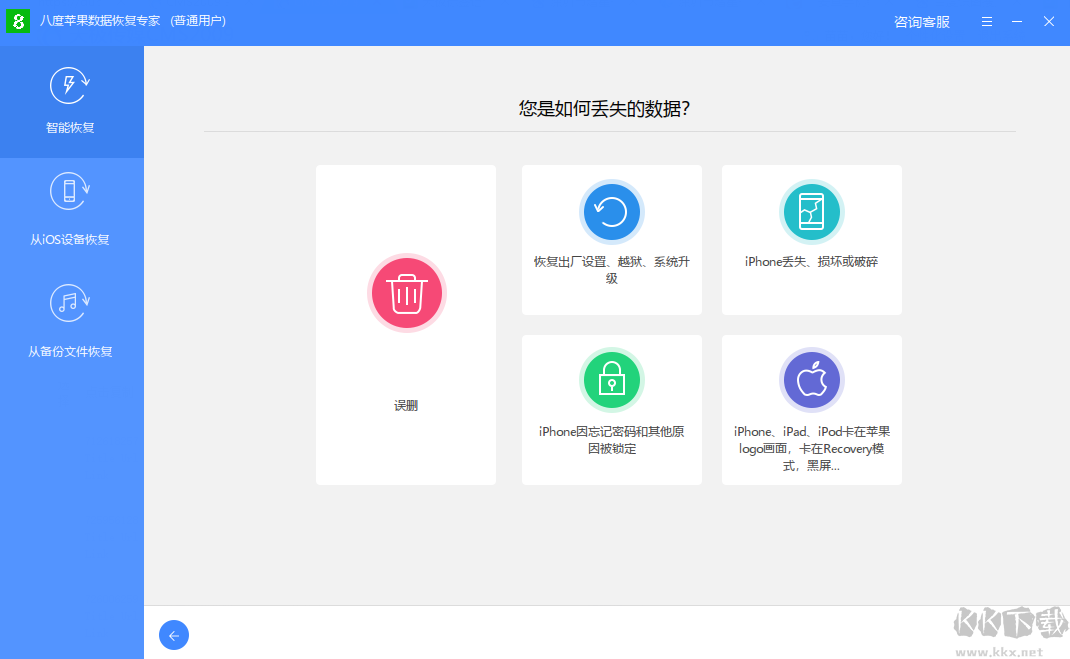Open 从备份文件恢复 via music-note phone icon
The height and width of the screenshot is (659, 1070).
point(69,303)
